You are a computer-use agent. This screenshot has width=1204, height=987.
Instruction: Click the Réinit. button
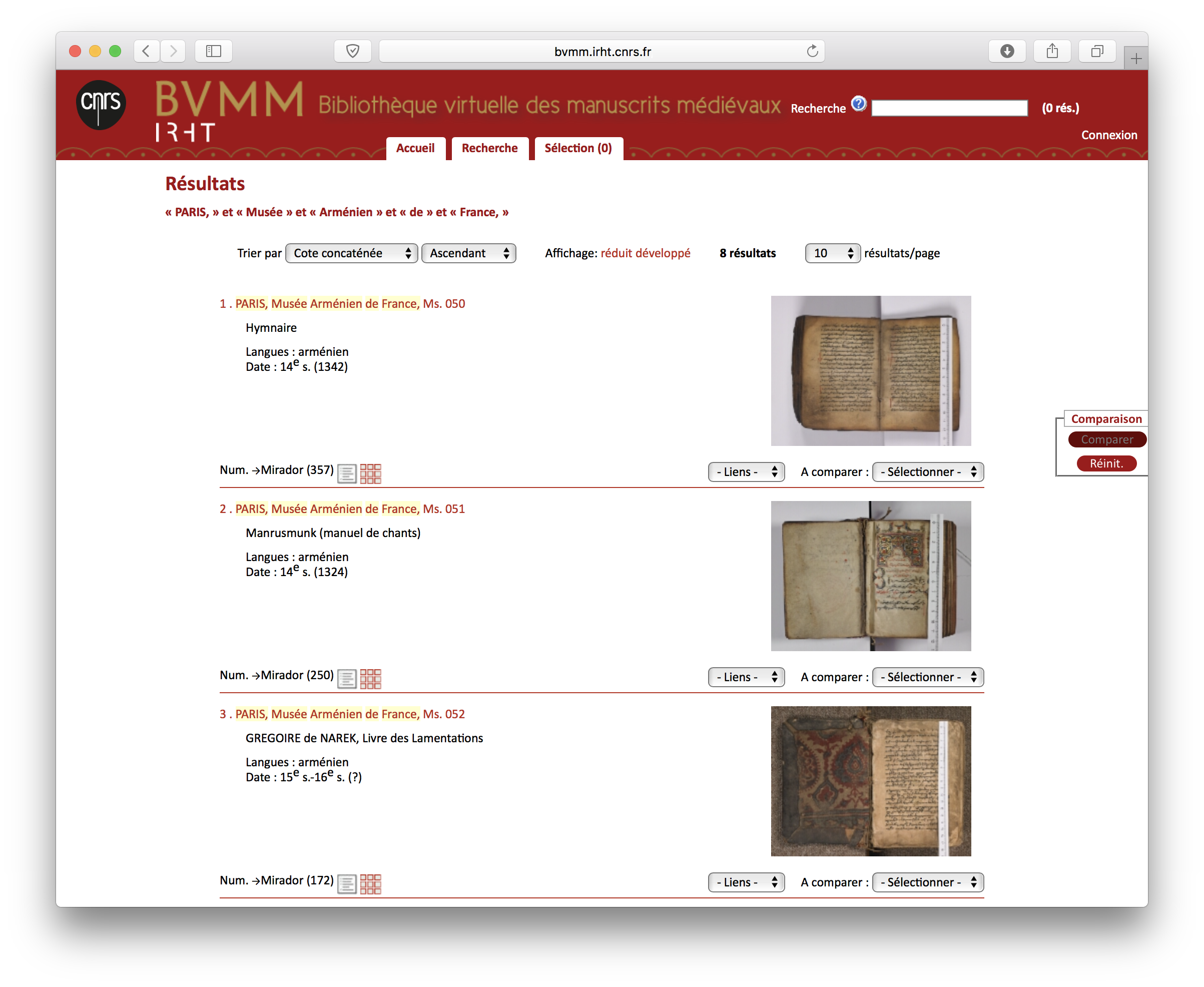[1107, 463]
